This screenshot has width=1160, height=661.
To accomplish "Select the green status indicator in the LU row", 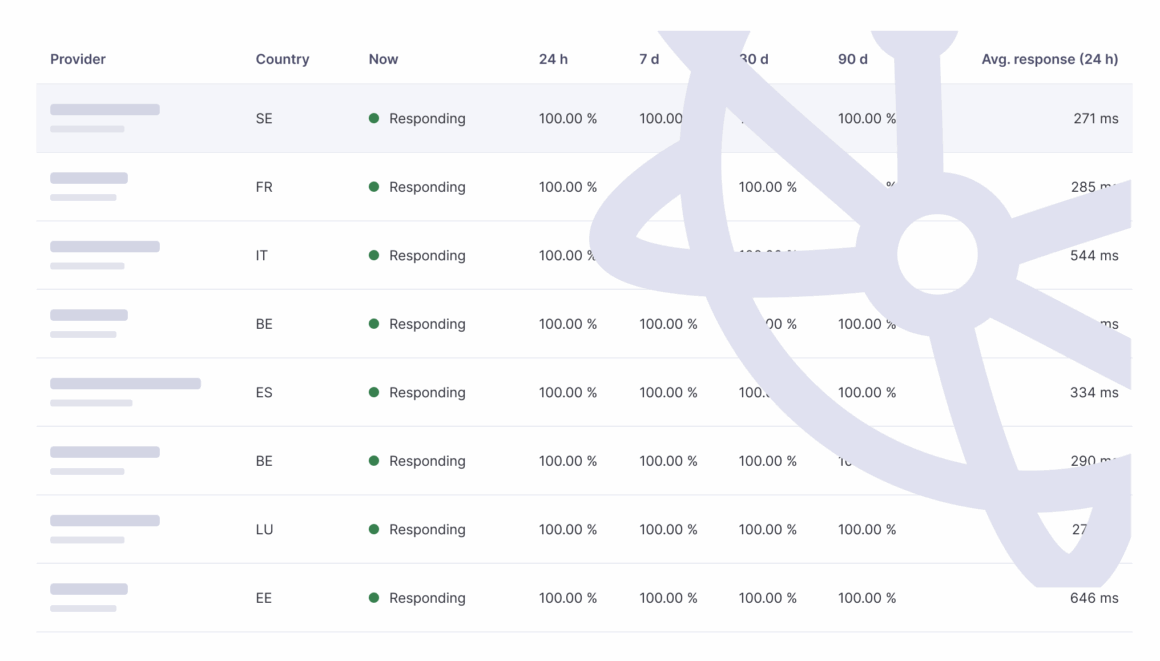I will (x=374, y=529).
